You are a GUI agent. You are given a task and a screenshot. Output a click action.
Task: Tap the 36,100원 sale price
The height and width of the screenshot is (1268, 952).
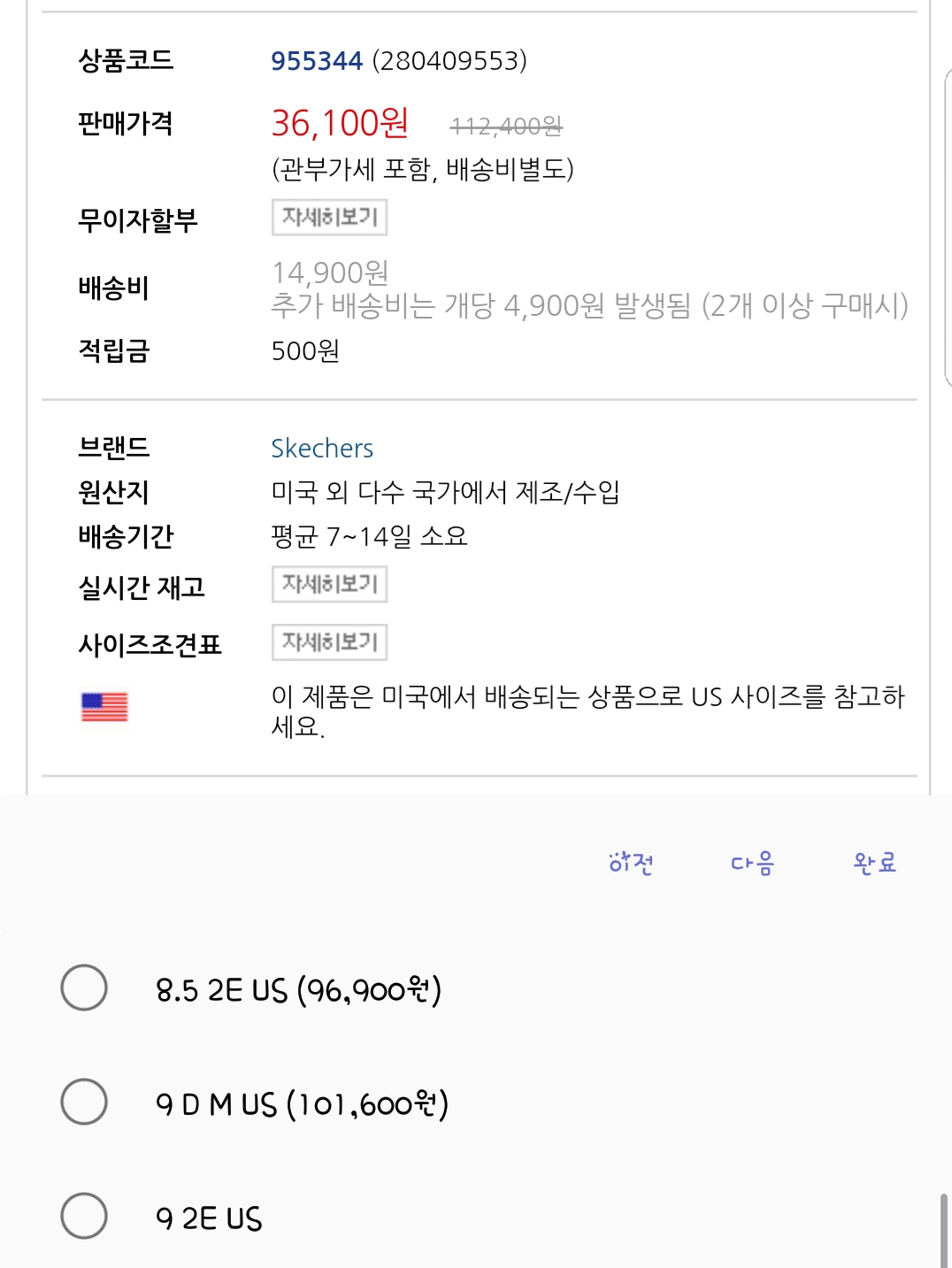(x=340, y=123)
